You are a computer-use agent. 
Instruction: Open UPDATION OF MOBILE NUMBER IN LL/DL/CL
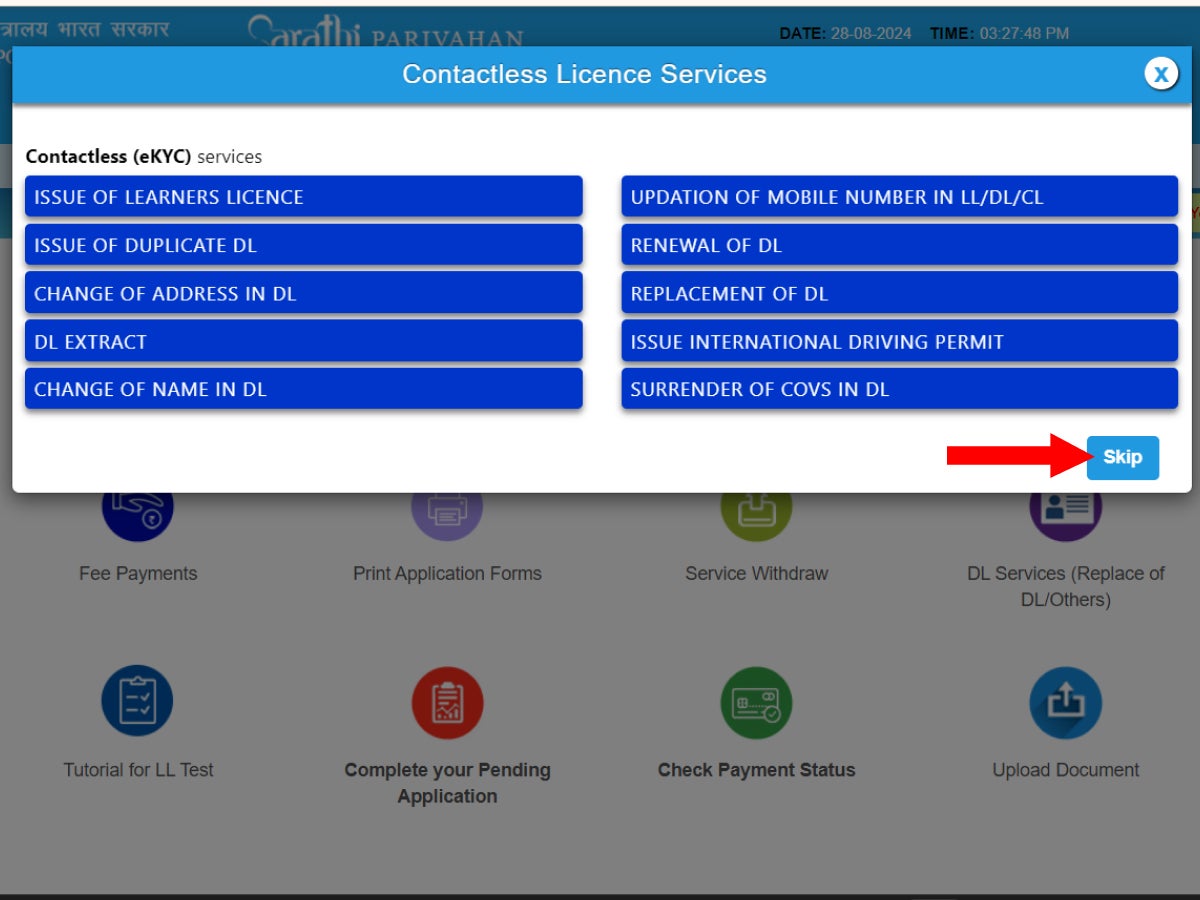pos(898,196)
